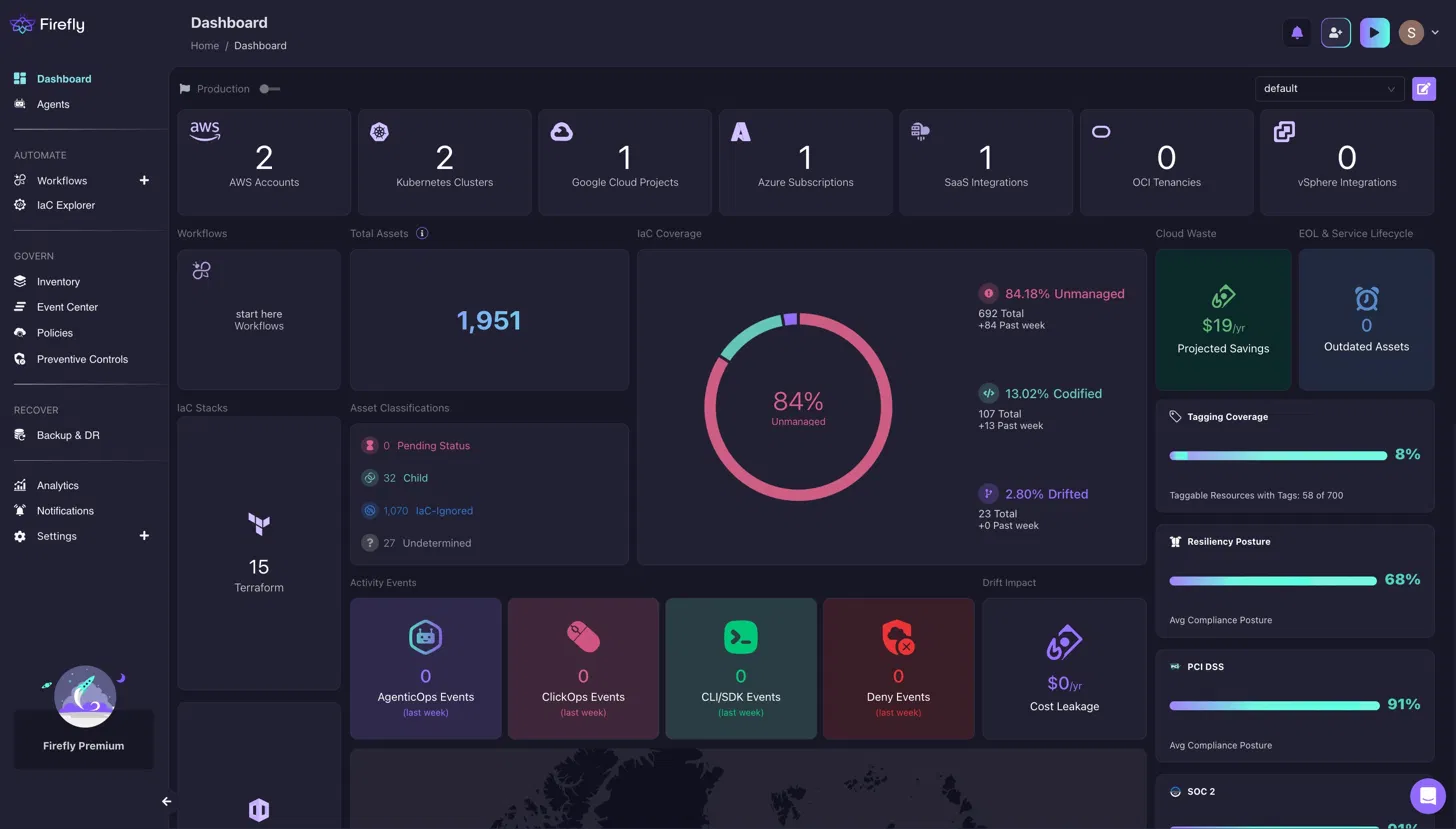The height and width of the screenshot is (829, 1456).
Task: Open the notifications bell icon in header
Action: [1297, 33]
